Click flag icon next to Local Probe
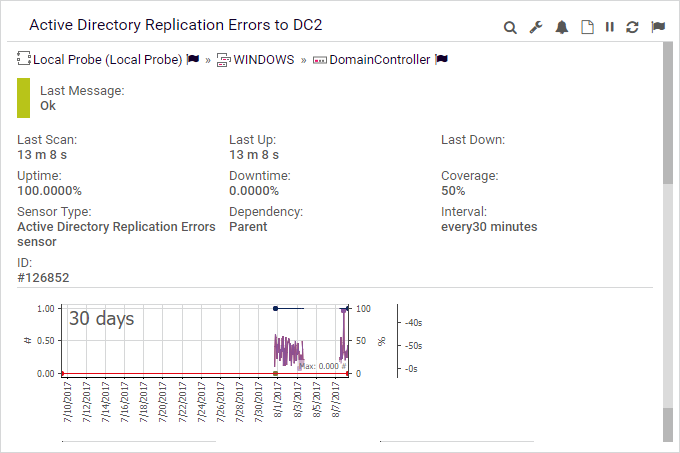This screenshot has width=680, height=453. click(x=194, y=60)
